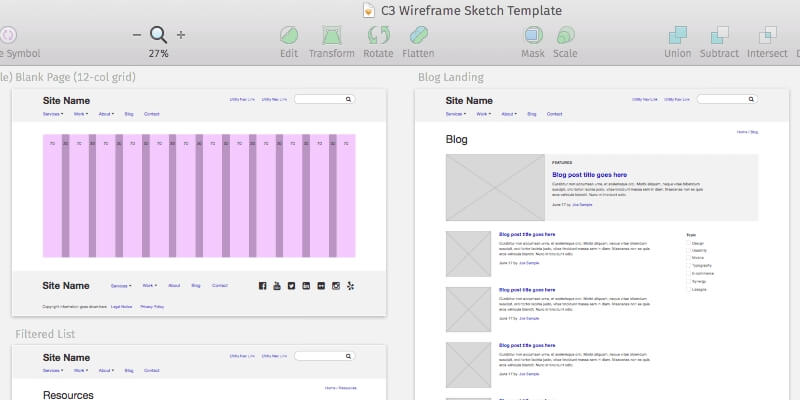
Task: Check the Design type checkbox in Blog Landing
Action: (x=688, y=243)
